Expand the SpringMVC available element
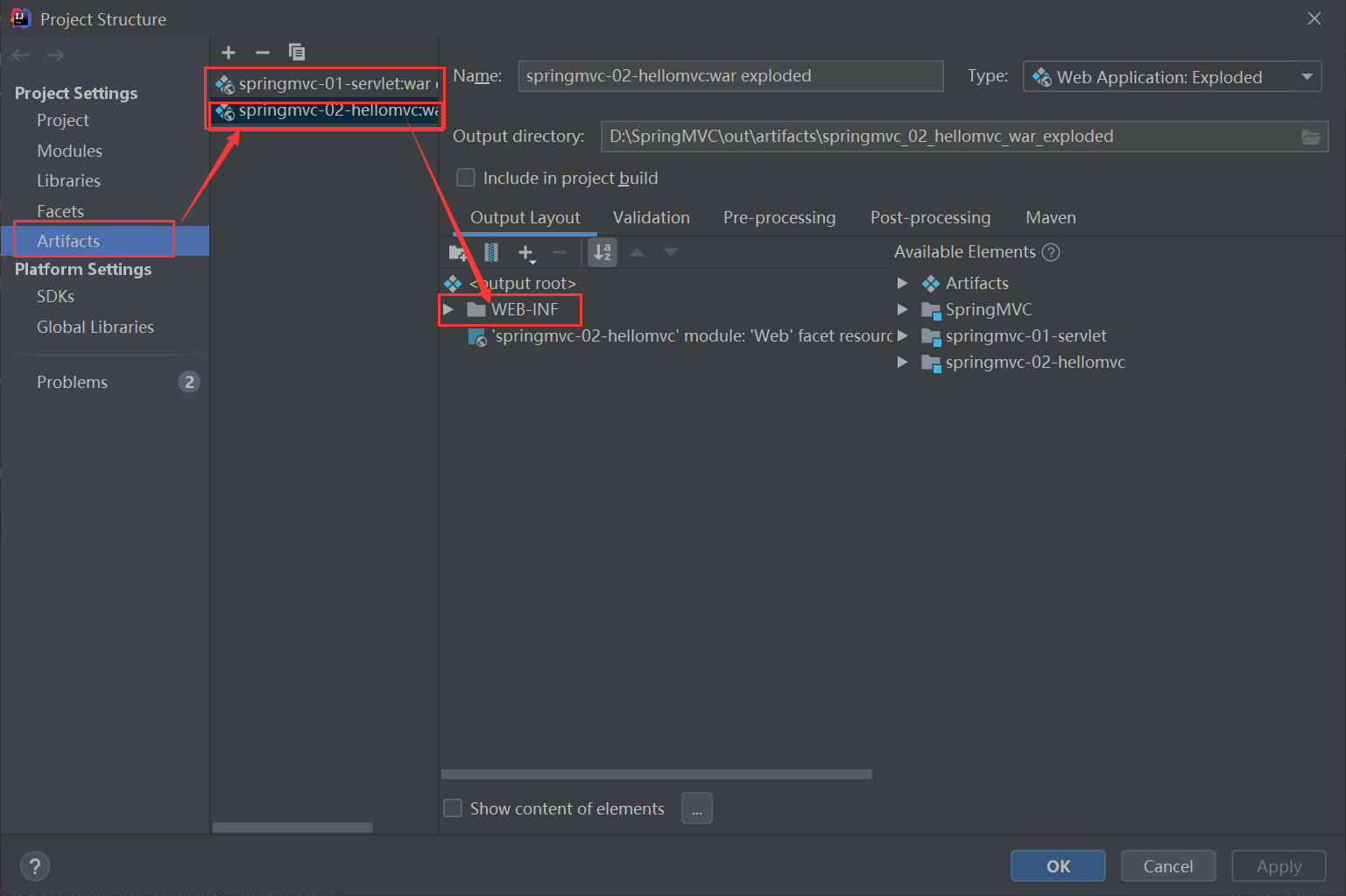 click(x=902, y=309)
